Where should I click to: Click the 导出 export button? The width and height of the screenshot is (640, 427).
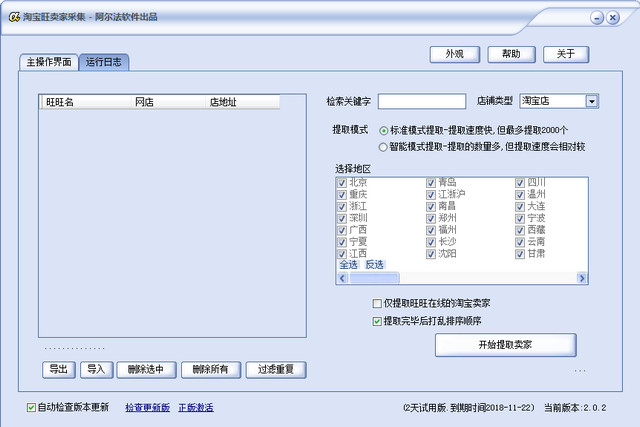59,370
